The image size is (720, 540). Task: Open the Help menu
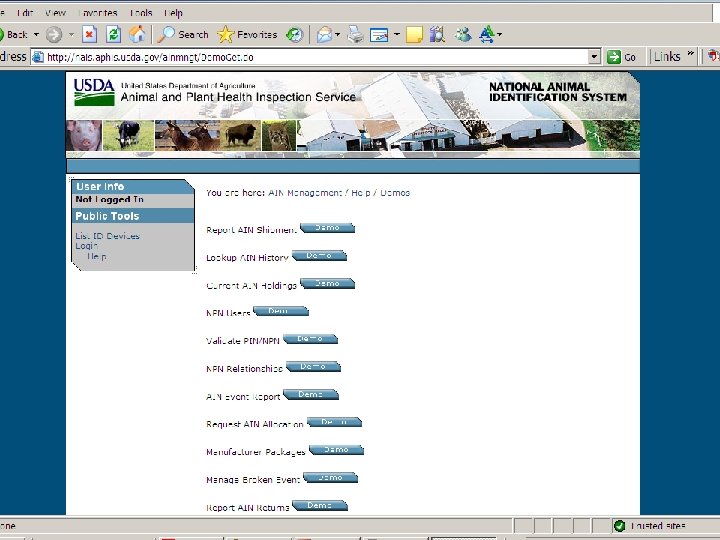click(x=173, y=13)
